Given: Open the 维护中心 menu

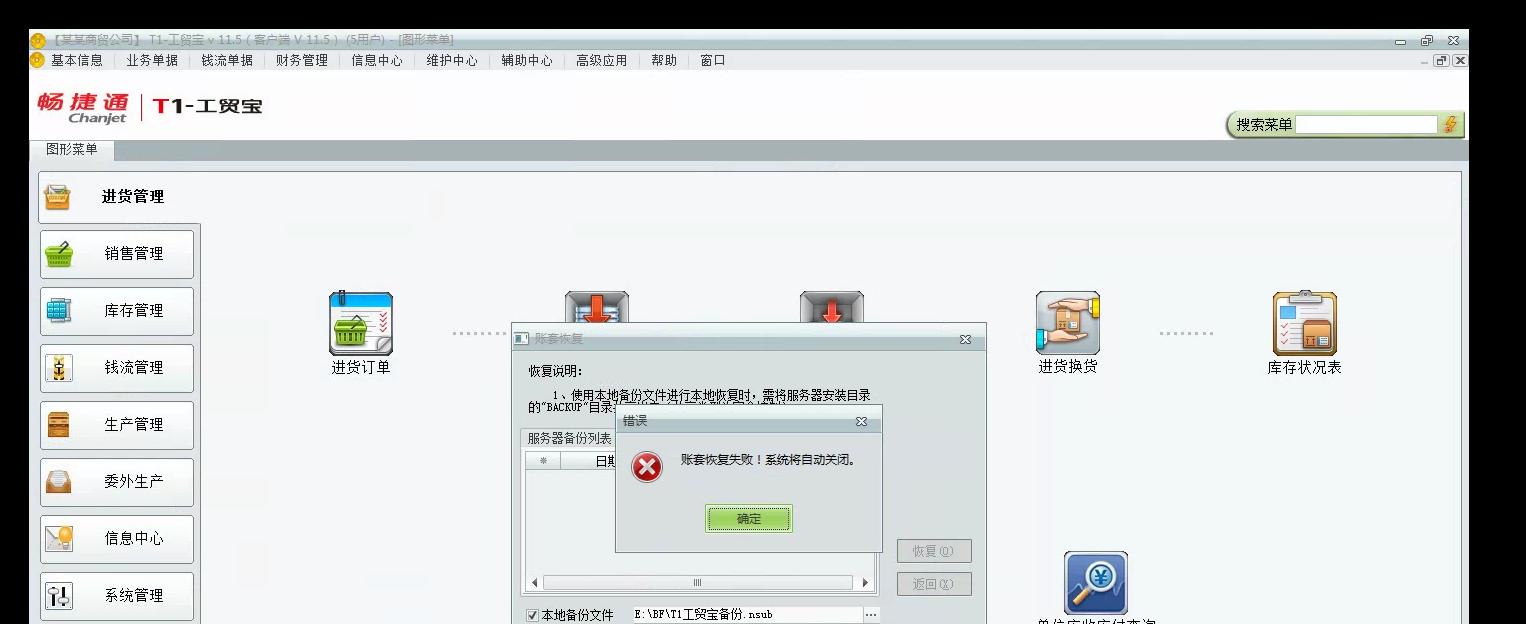Looking at the screenshot, I should (x=452, y=60).
